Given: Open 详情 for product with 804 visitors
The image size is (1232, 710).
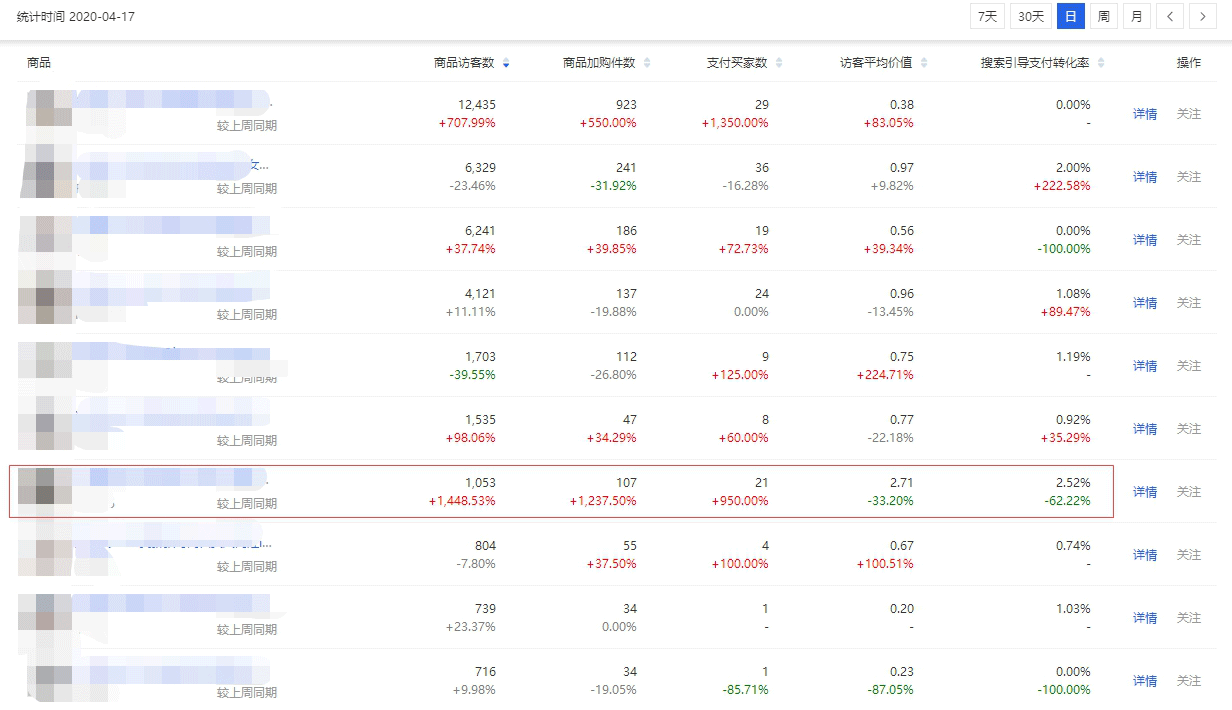Looking at the screenshot, I should click(x=1145, y=555).
